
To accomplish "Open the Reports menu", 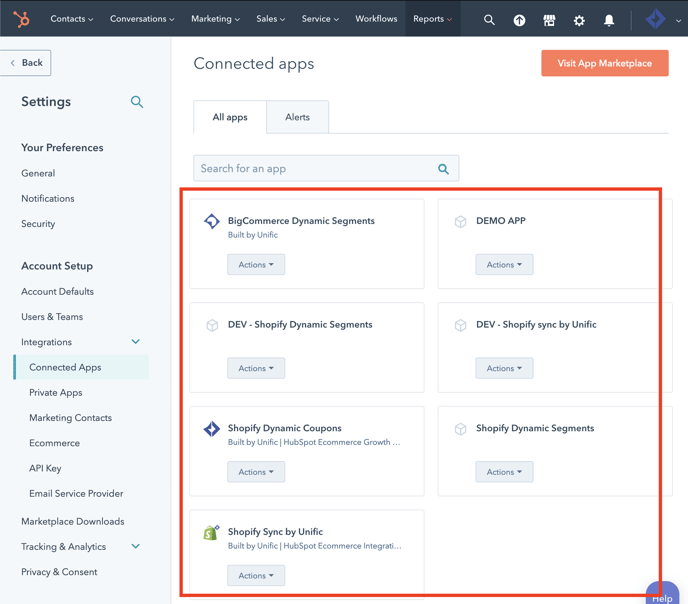I will (433, 19).
